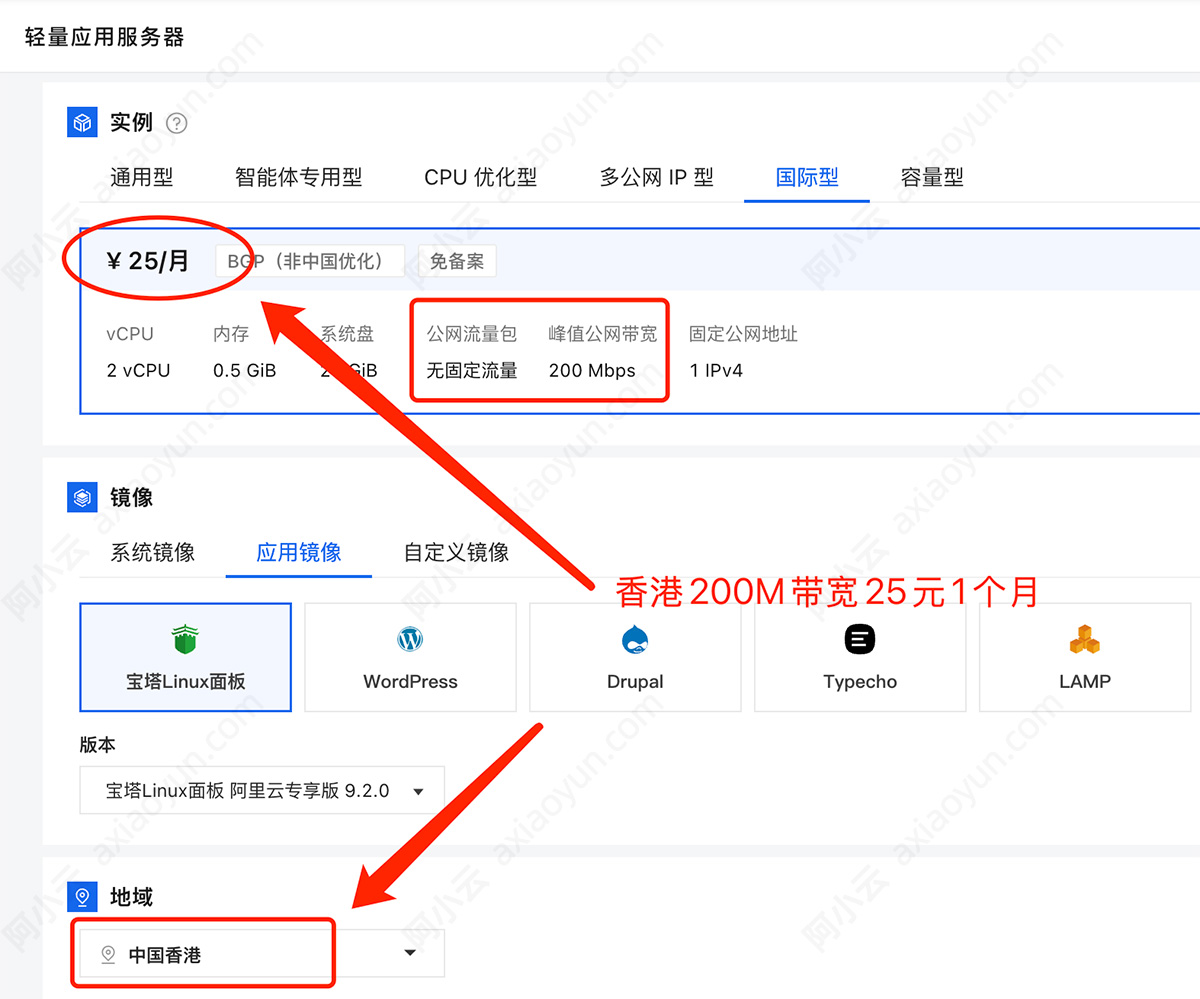Click the 0.5 GiB memory value
Screen dimensions: 1200x999
point(245,370)
